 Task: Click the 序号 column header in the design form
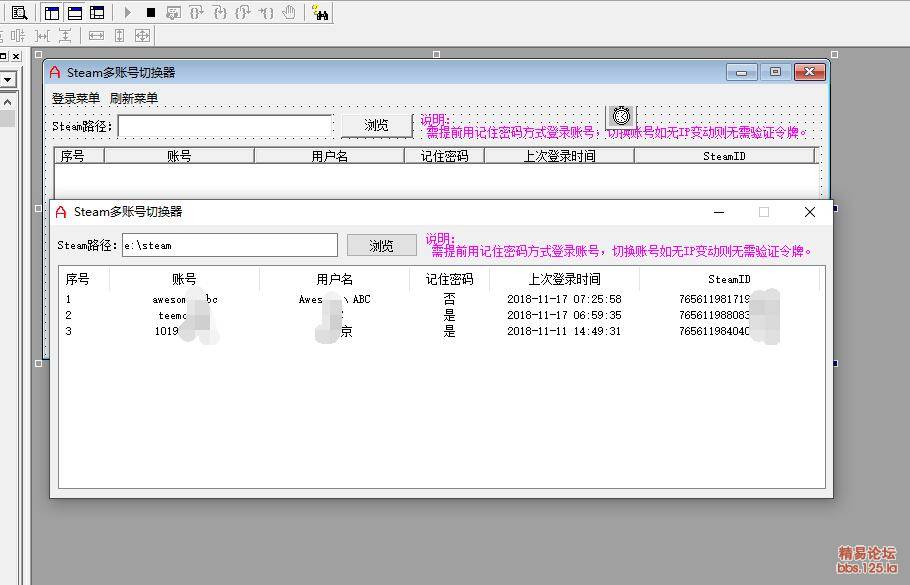(79, 156)
